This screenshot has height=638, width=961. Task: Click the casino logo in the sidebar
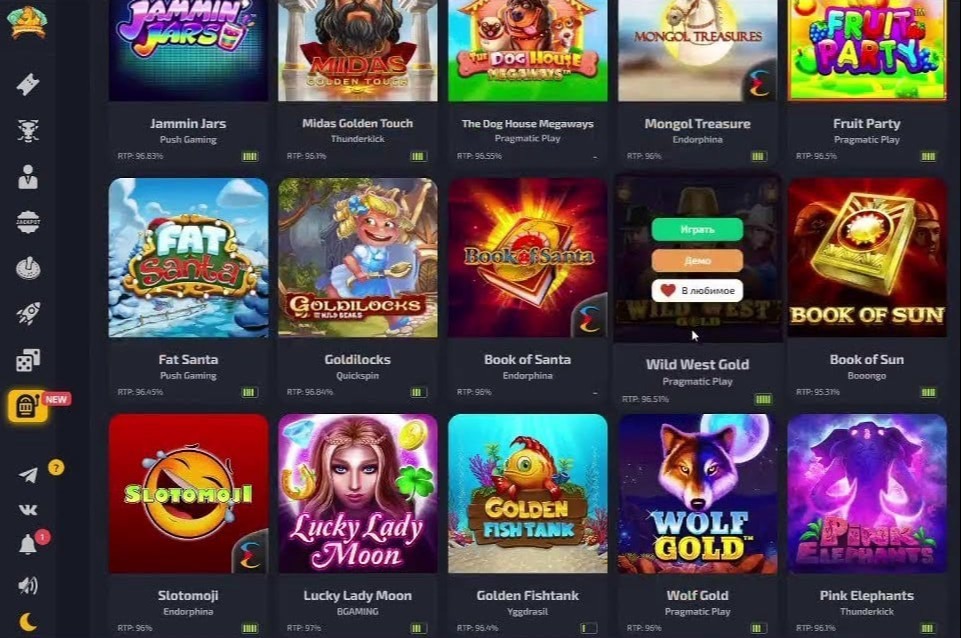point(27,22)
